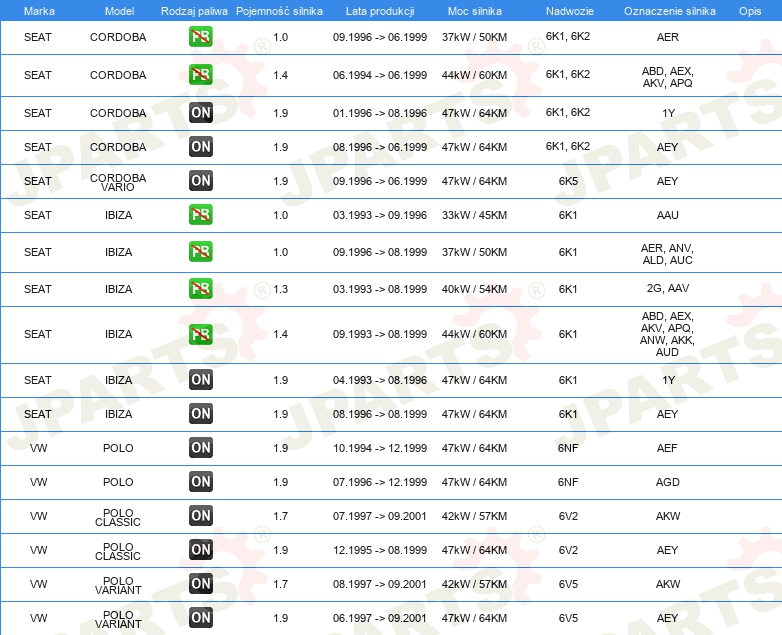Click the Moc silnika column header
Viewport: 782px width, 635px height.
tap(474, 11)
